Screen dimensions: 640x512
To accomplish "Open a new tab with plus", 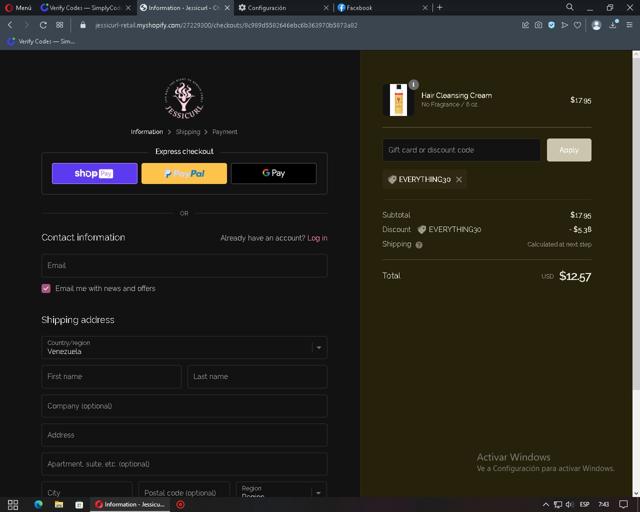I will point(440,7).
